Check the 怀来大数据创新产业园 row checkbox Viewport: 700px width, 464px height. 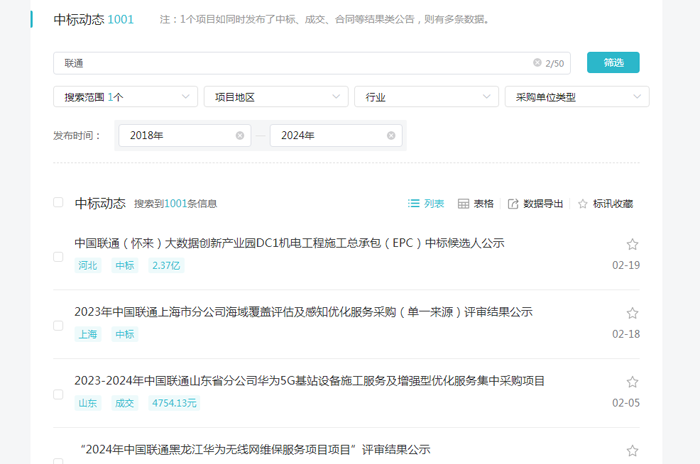click(58, 257)
